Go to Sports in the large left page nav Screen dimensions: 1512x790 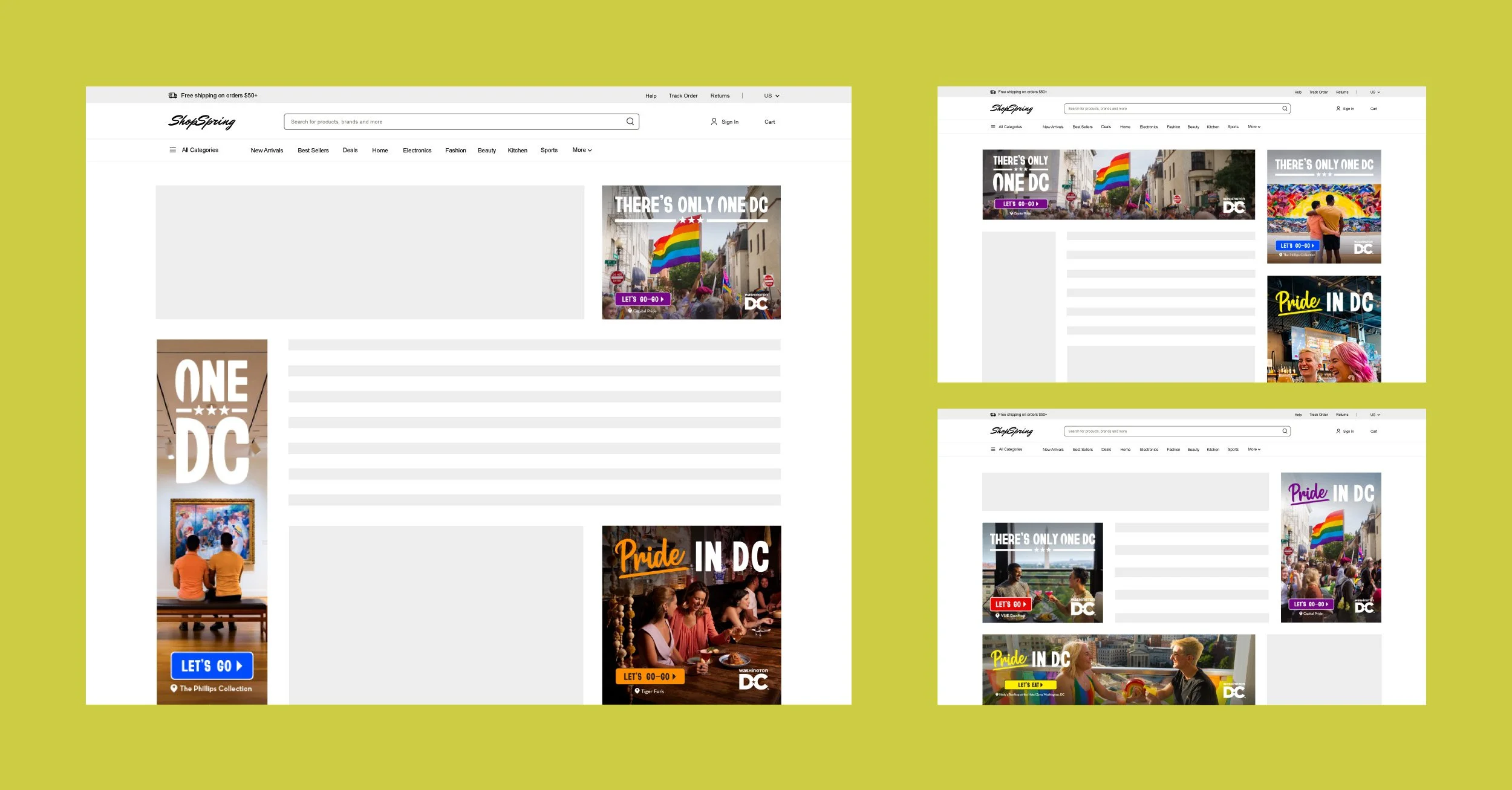[549, 151]
